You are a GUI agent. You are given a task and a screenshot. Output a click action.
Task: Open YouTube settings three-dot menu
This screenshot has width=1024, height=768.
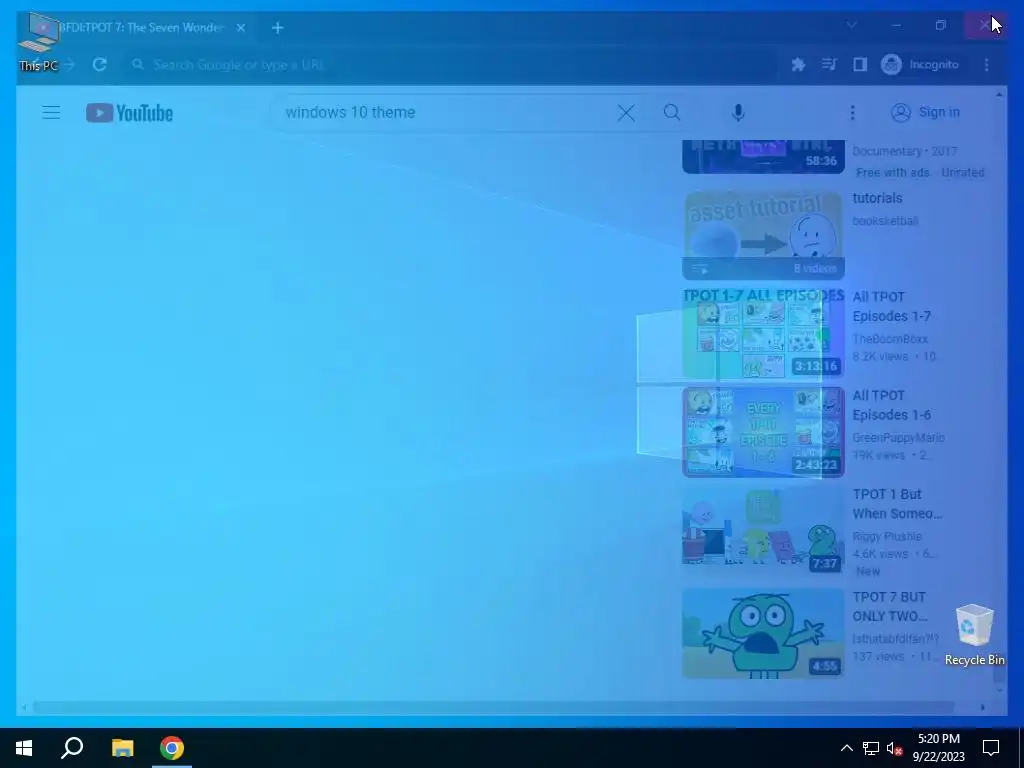click(x=852, y=112)
